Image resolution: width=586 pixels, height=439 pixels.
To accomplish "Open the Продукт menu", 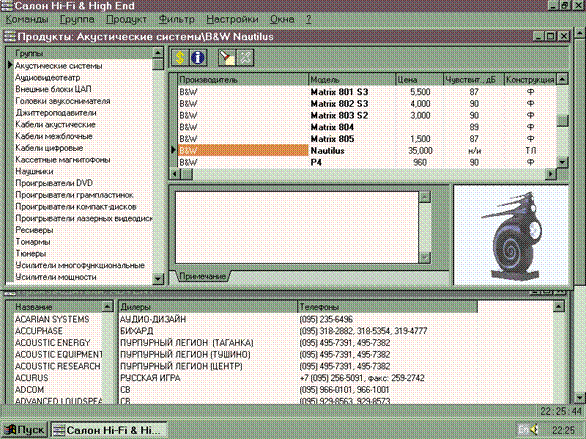I will pos(126,19).
